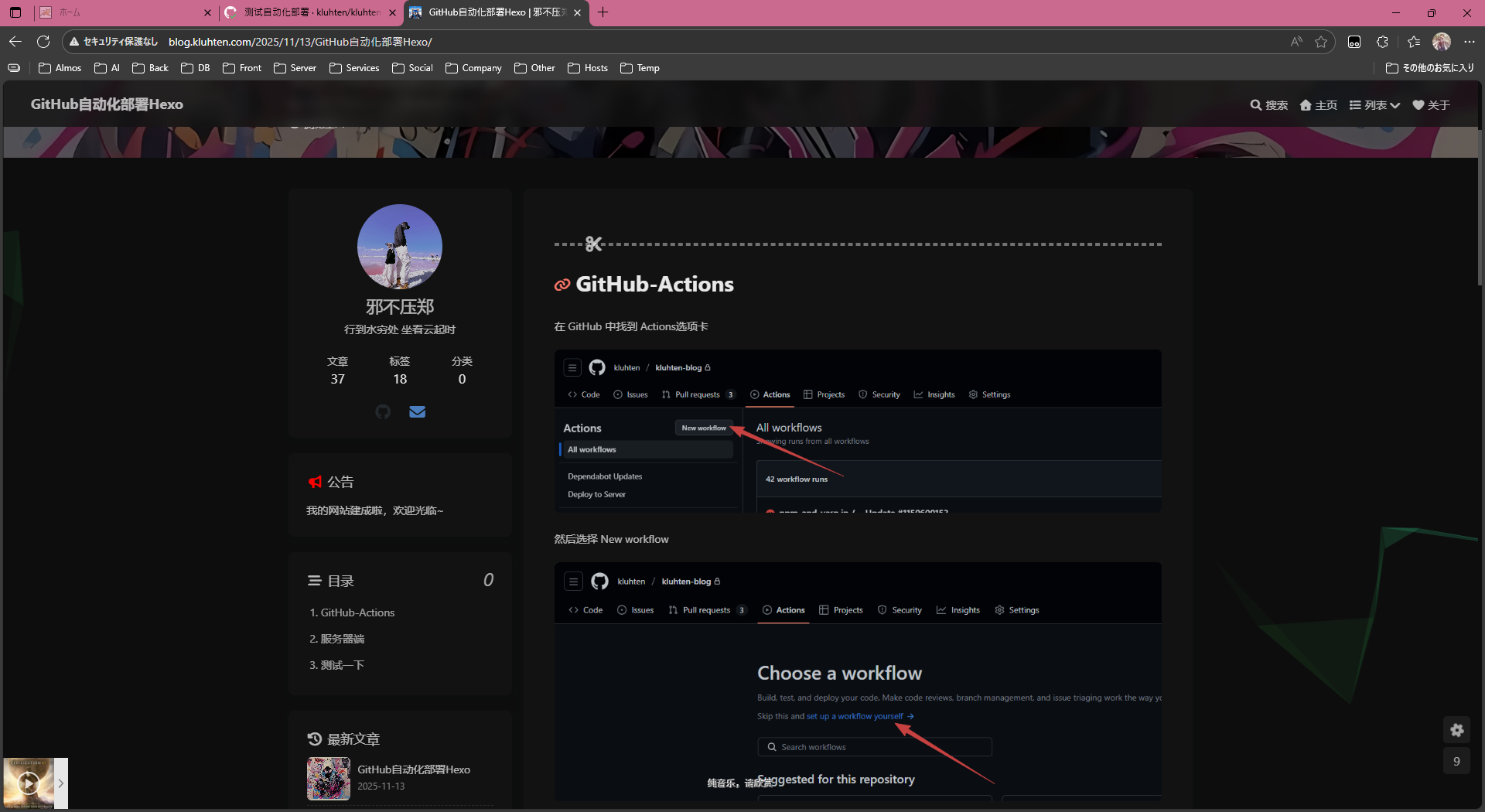The width and height of the screenshot is (1485, 812).
Task: Click the page vertical scrollbar thumb
Action: (x=1480, y=209)
